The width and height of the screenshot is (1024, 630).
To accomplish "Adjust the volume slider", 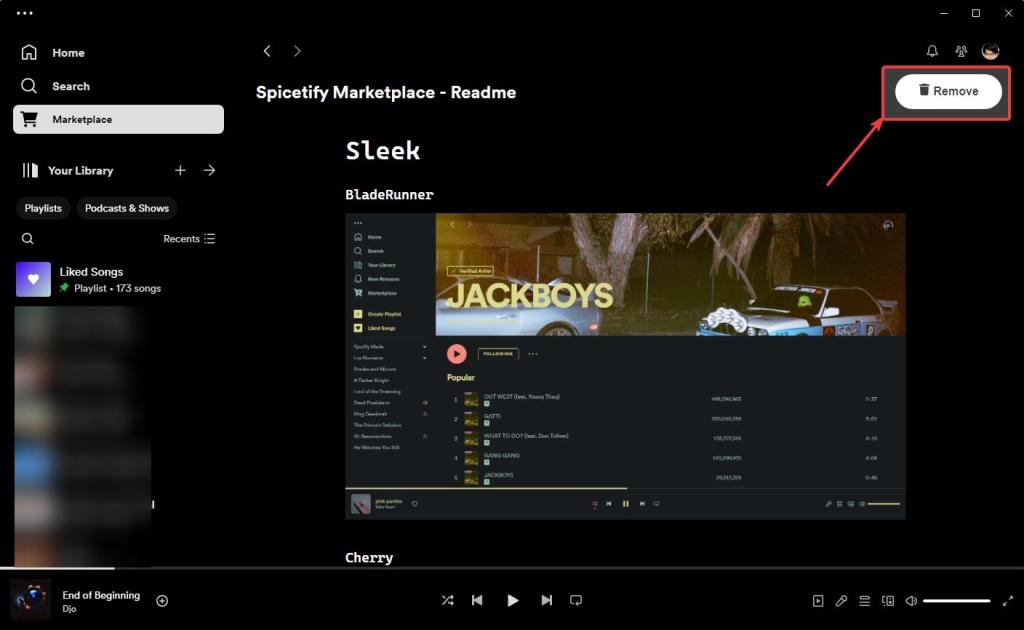I will (957, 601).
